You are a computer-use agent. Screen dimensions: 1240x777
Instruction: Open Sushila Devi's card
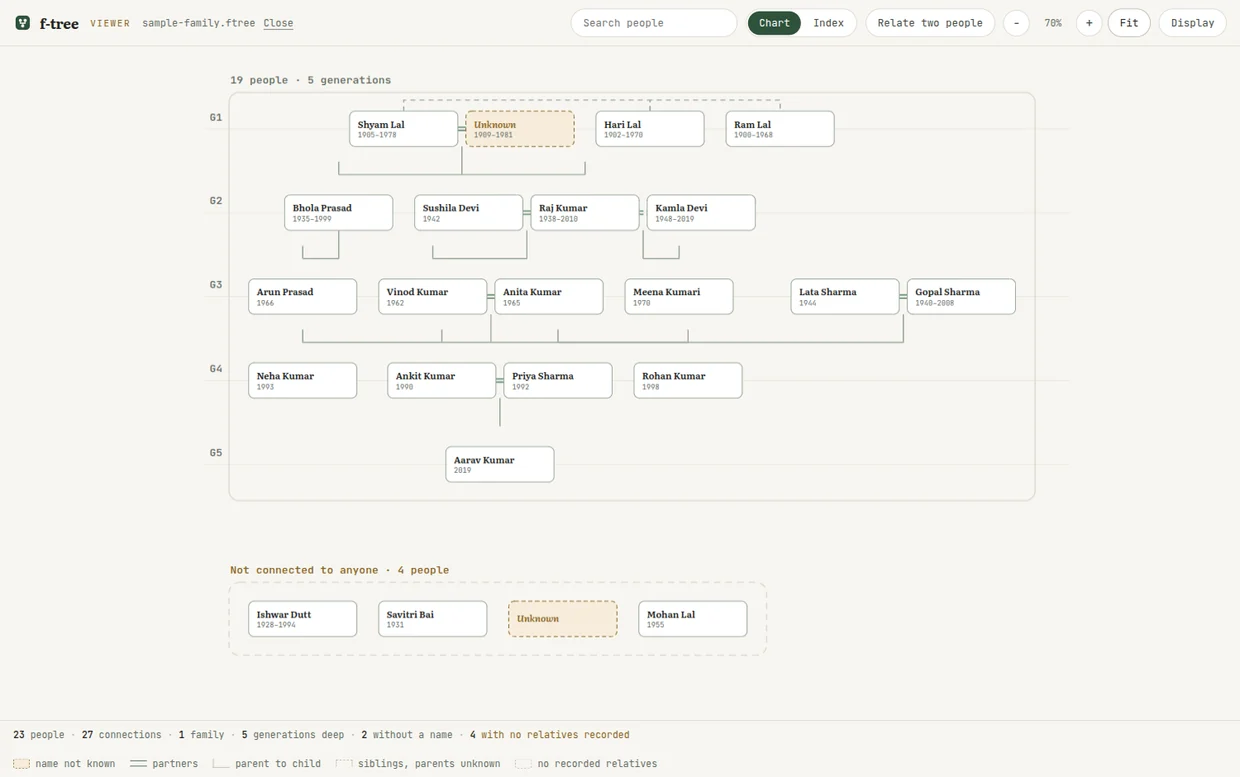(469, 213)
